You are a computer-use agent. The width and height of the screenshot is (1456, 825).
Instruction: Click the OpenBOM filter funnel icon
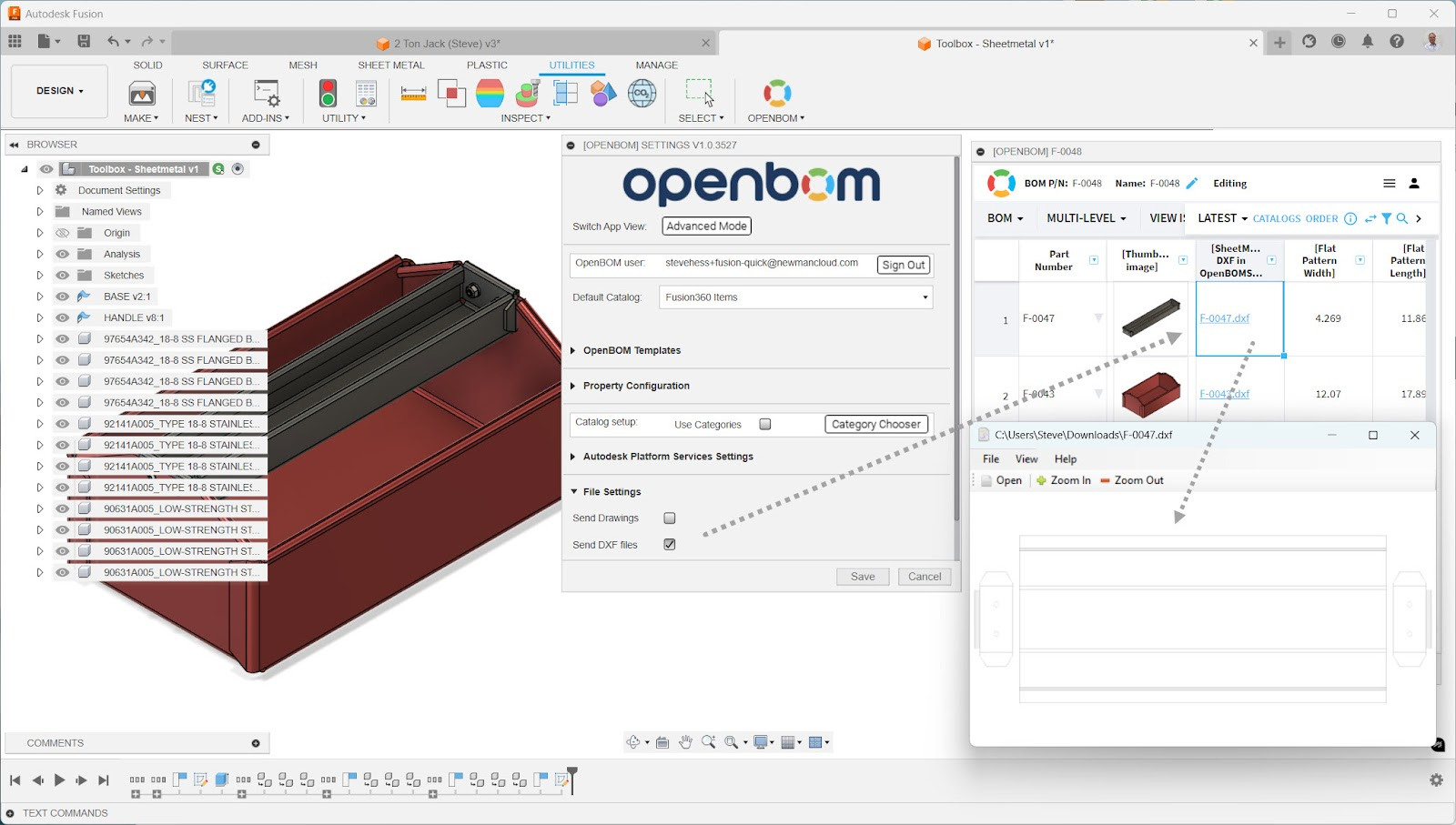click(x=1386, y=218)
